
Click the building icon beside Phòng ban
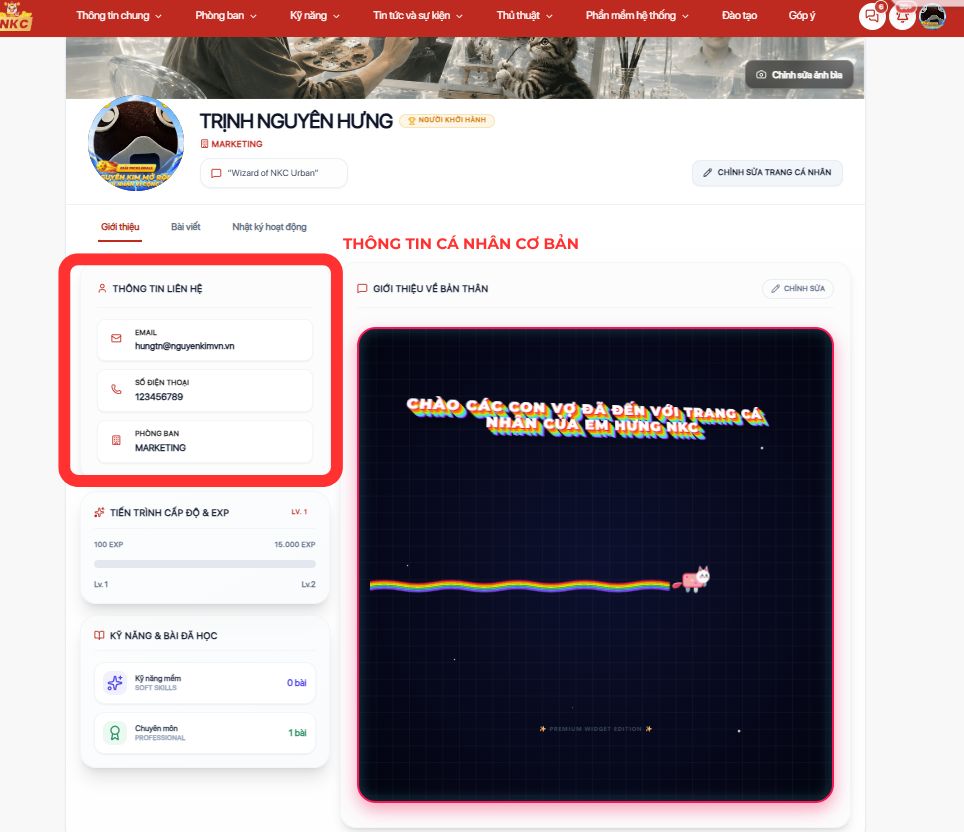116,440
